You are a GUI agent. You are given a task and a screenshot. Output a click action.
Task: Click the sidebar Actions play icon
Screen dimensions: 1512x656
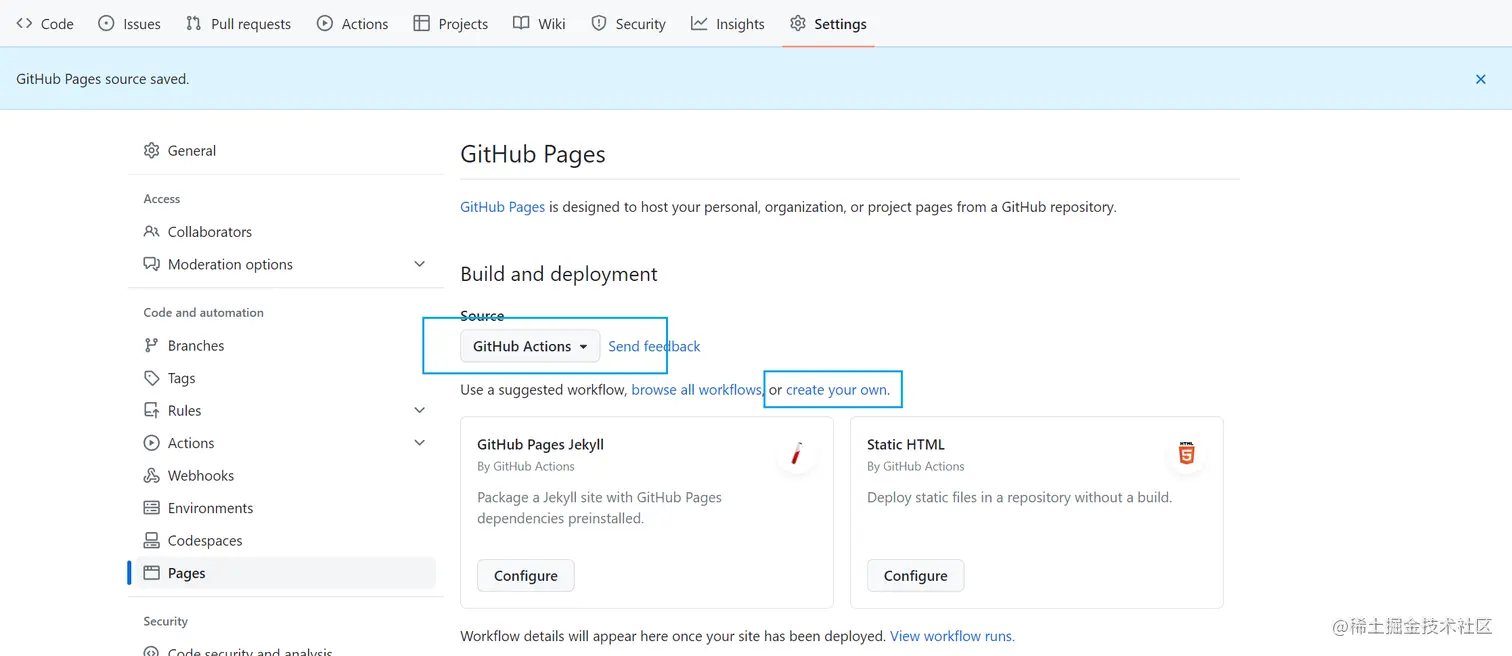[x=152, y=443]
